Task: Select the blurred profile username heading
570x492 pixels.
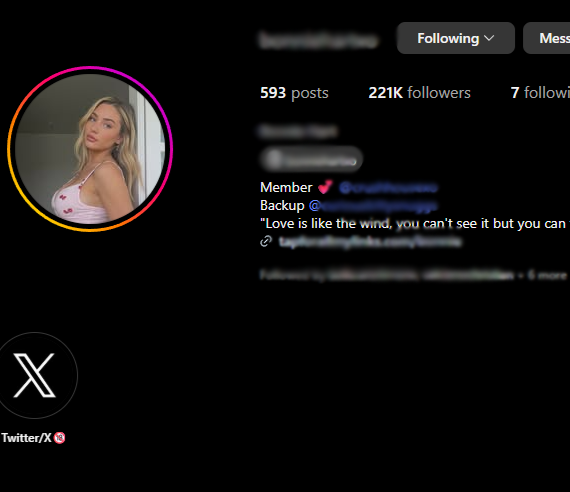Action: 319,40
